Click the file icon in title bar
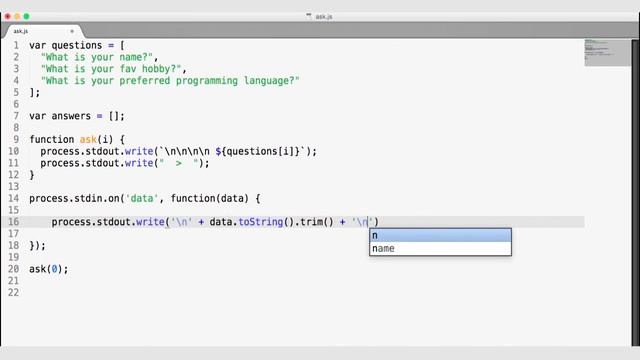Screen dimensions: 640x360 pos(309,16)
